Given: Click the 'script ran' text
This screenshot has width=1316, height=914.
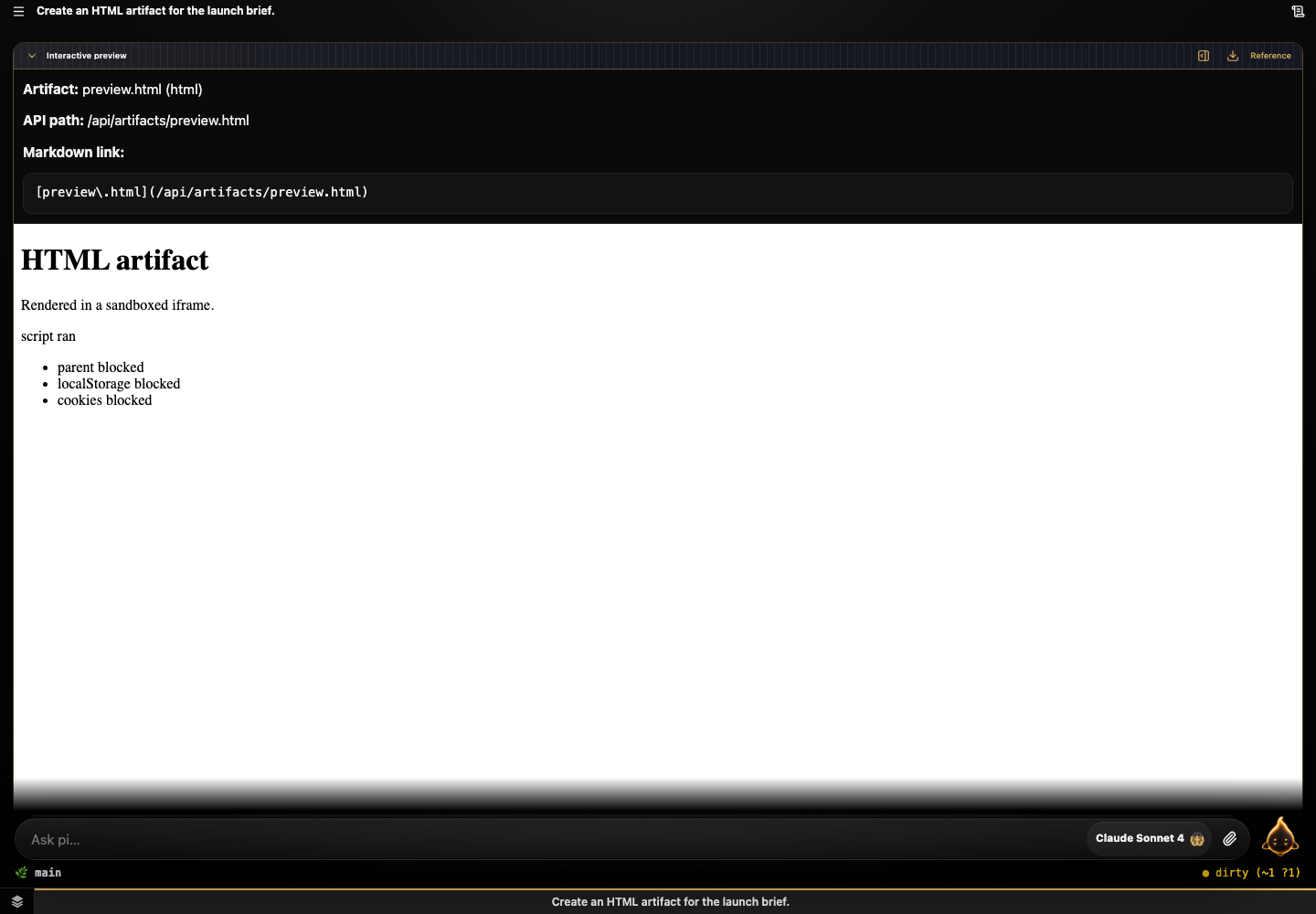Looking at the screenshot, I should click(x=48, y=336).
